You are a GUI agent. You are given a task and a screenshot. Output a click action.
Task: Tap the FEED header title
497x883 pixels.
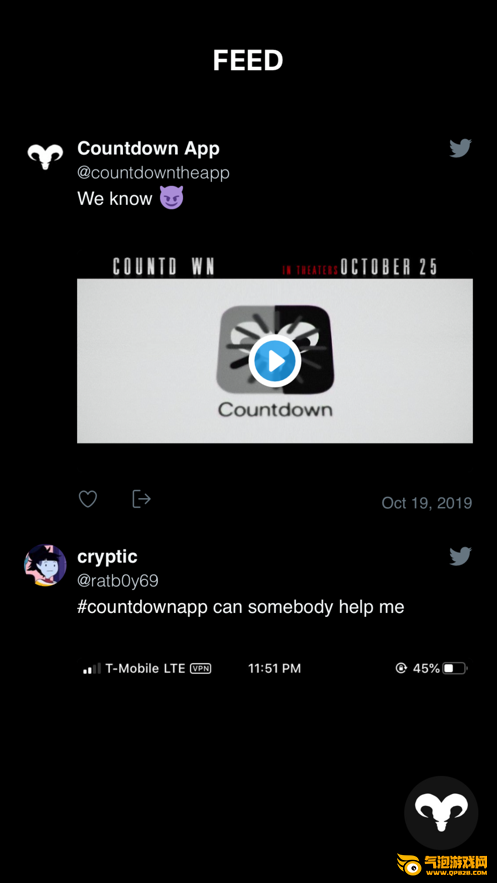tap(248, 61)
